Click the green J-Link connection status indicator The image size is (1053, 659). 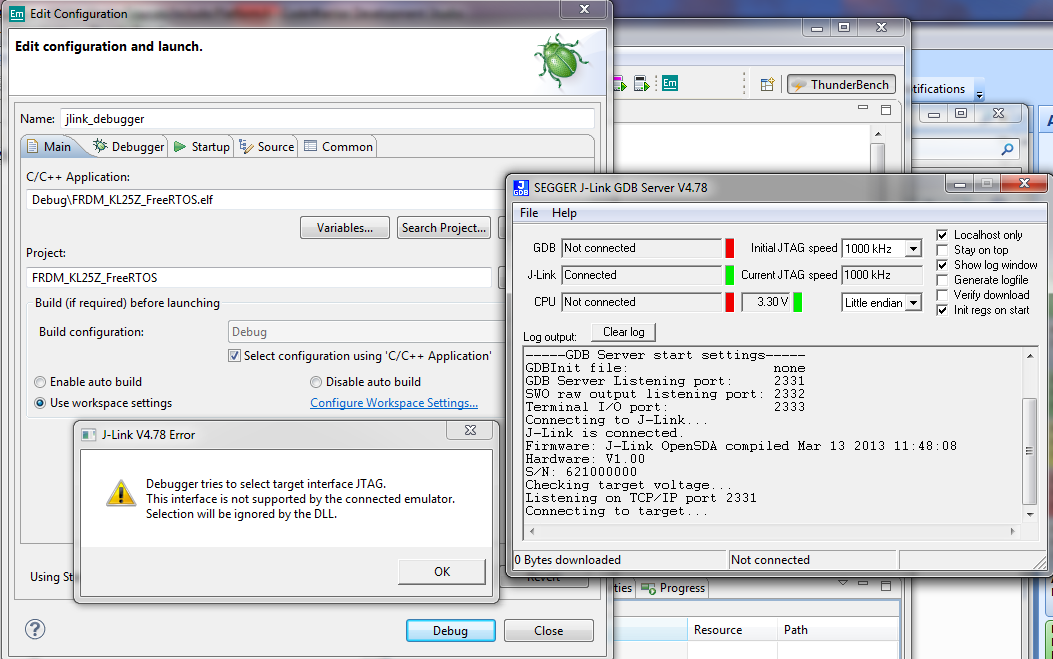click(x=729, y=275)
